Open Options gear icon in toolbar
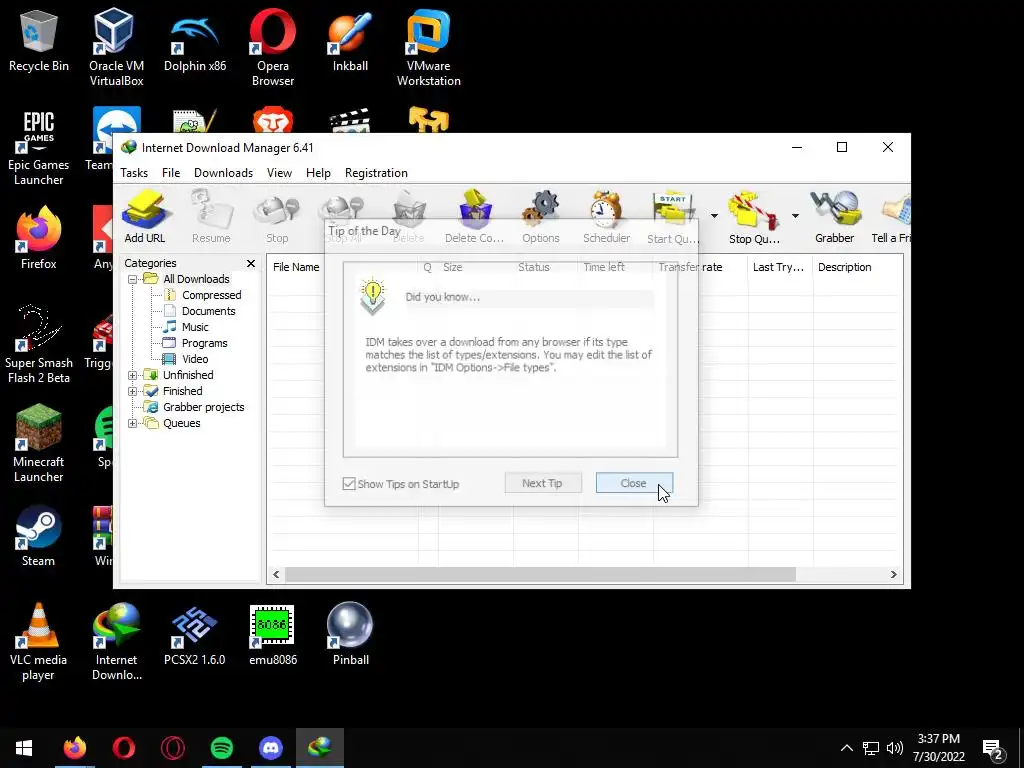The width and height of the screenshot is (1024, 768). click(x=541, y=217)
